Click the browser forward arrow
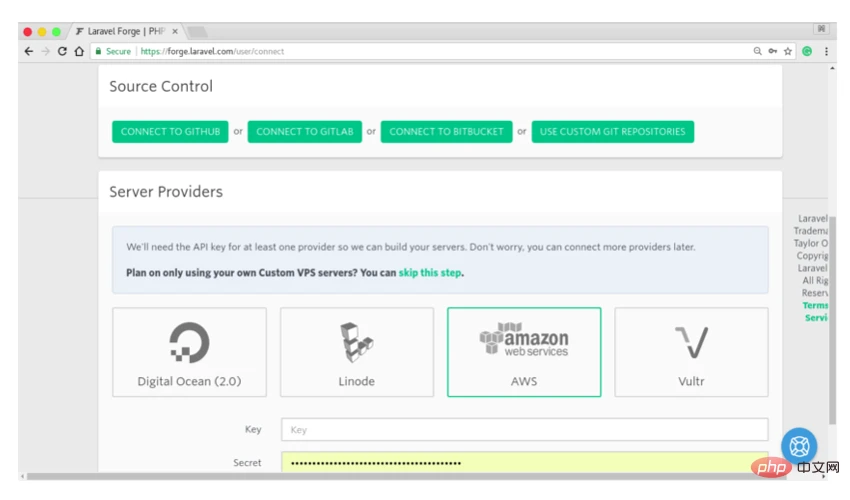Viewport: 850px width, 500px height. [x=46, y=51]
